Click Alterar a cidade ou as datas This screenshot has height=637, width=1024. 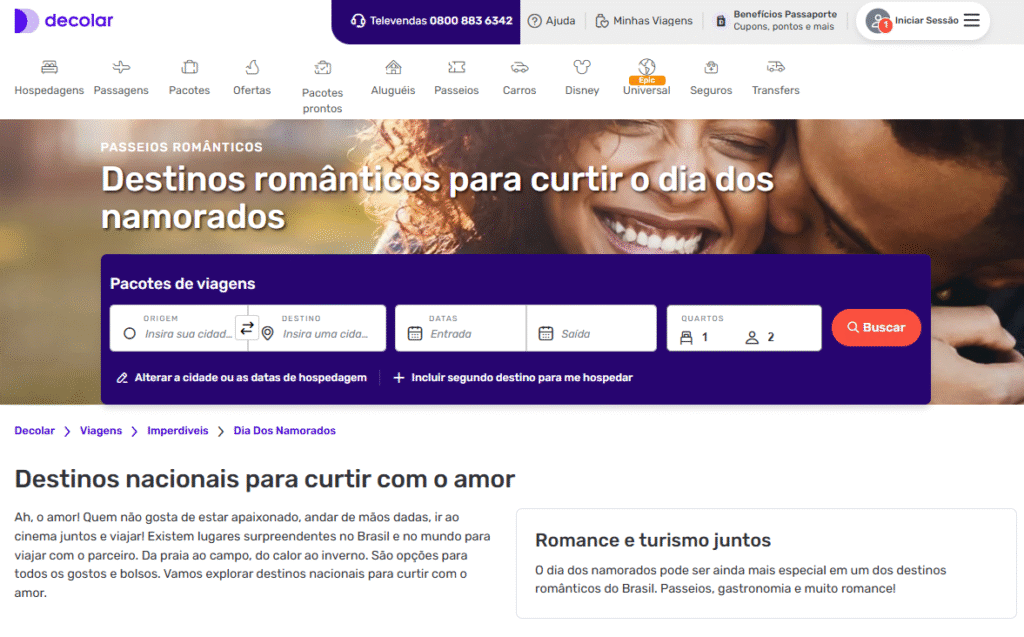pyautogui.click(x=242, y=378)
